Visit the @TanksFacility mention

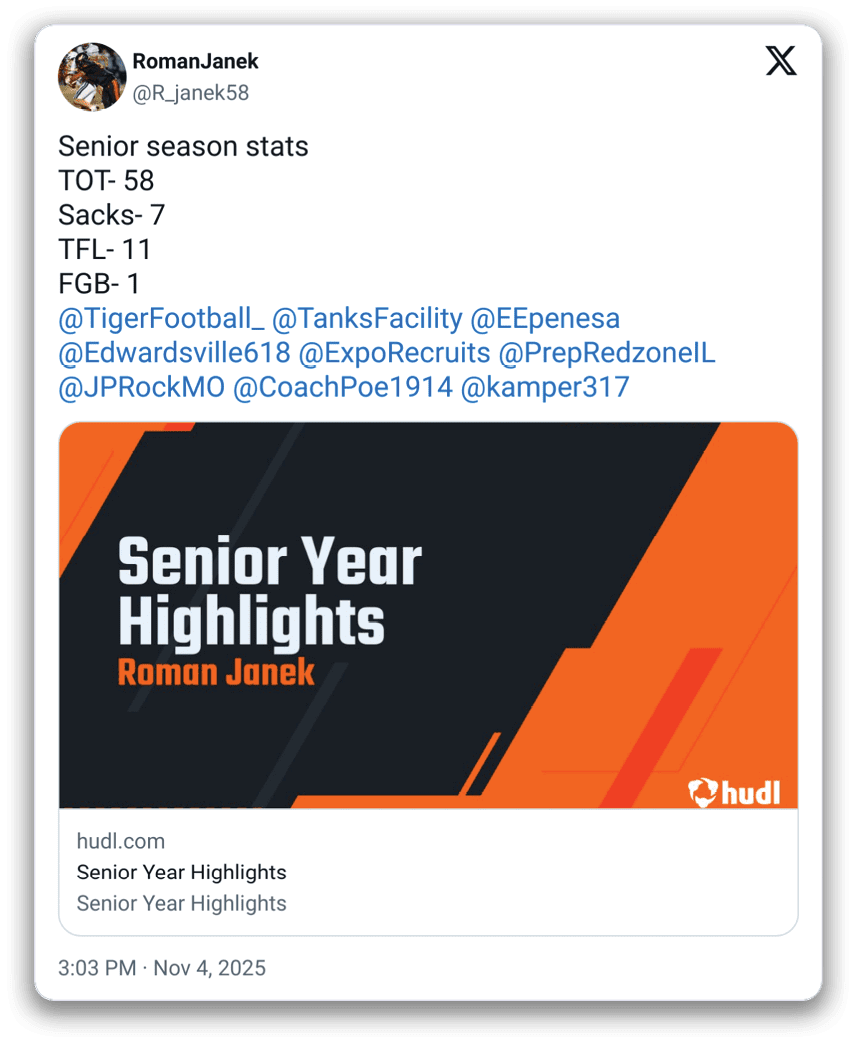coord(367,319)
